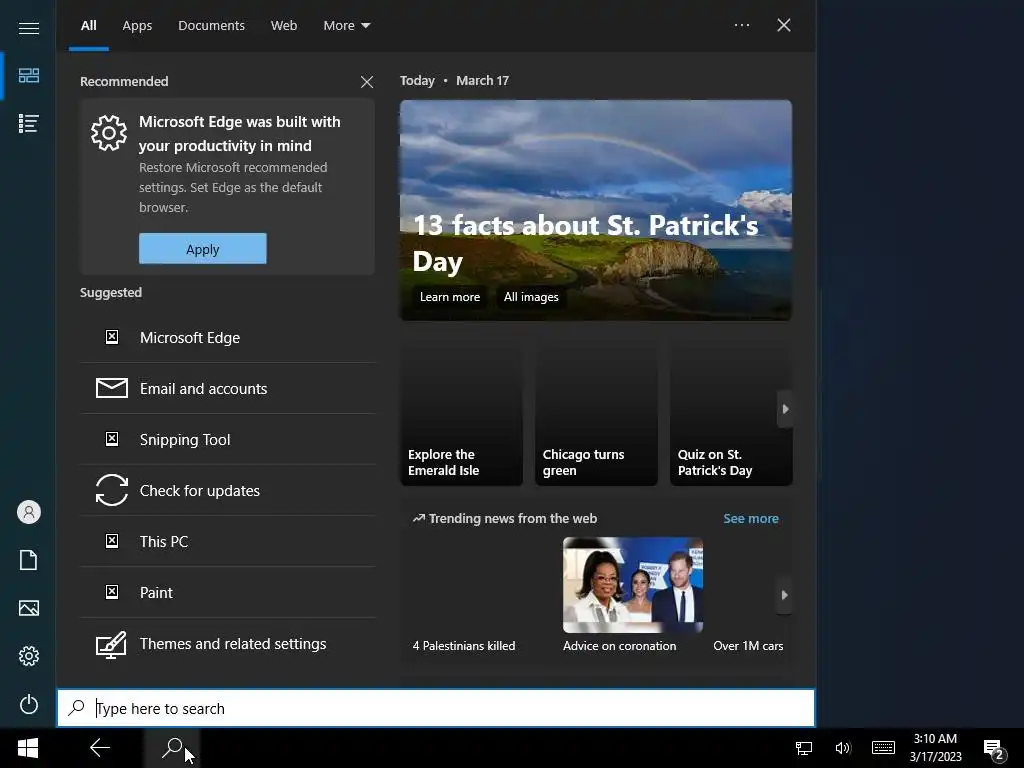
Task: Click the Power icon
Action: (29, 704)
